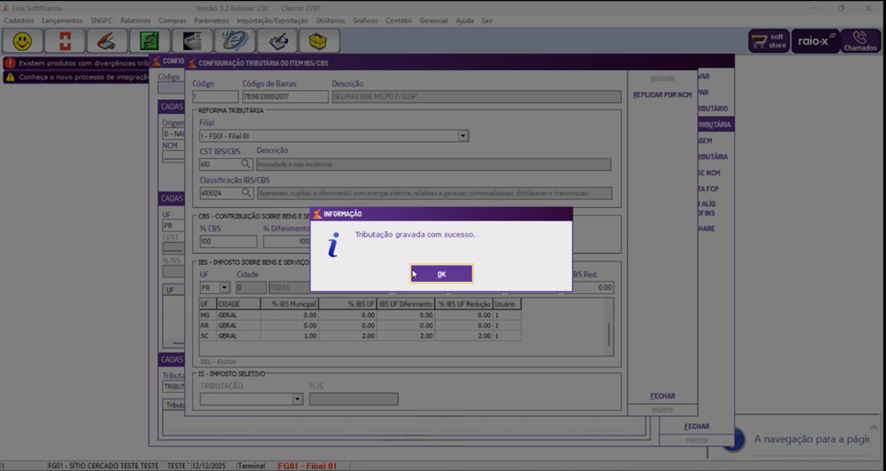Open the Gráficos menu

365,20
